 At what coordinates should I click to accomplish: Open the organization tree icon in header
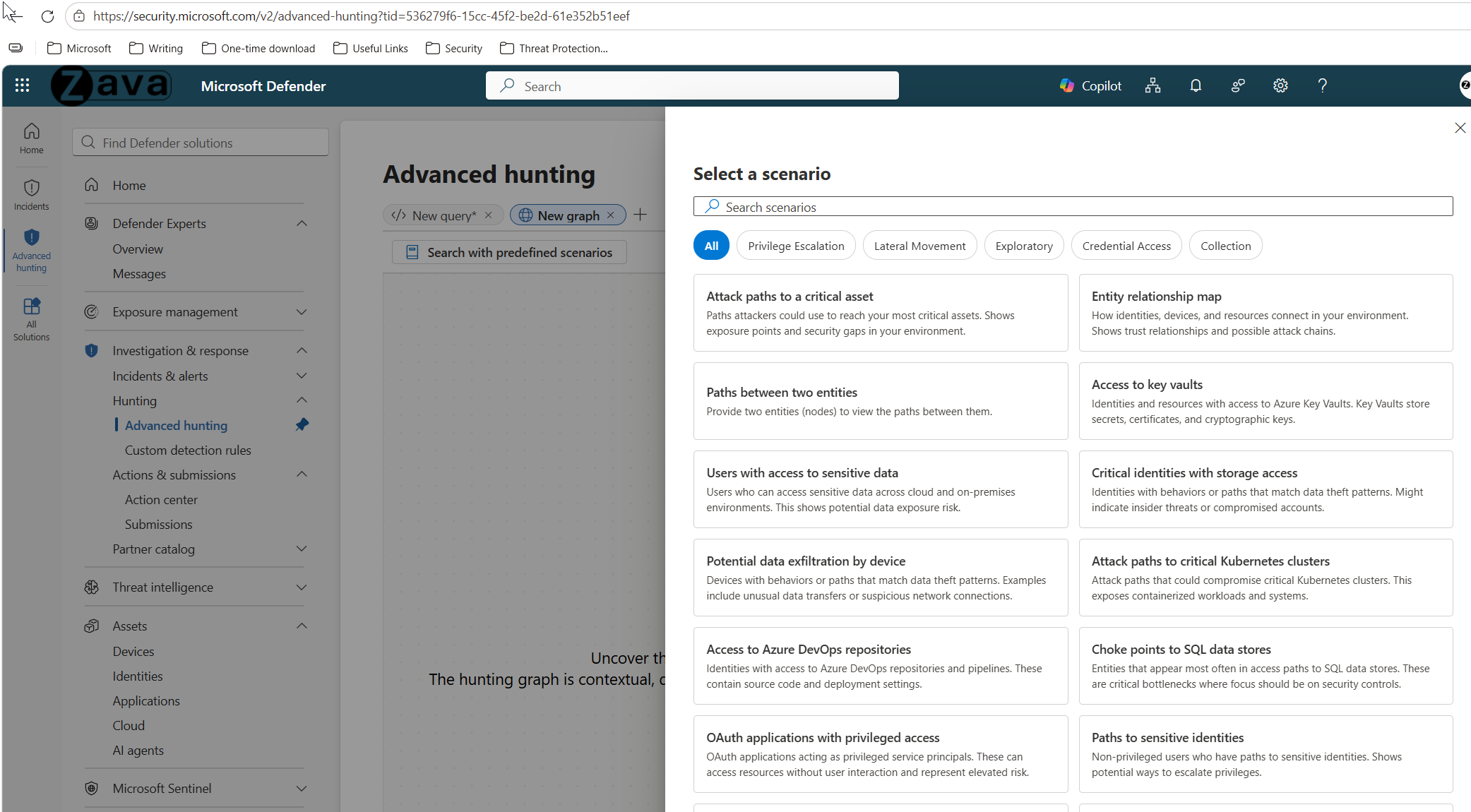coord(1153,85)
